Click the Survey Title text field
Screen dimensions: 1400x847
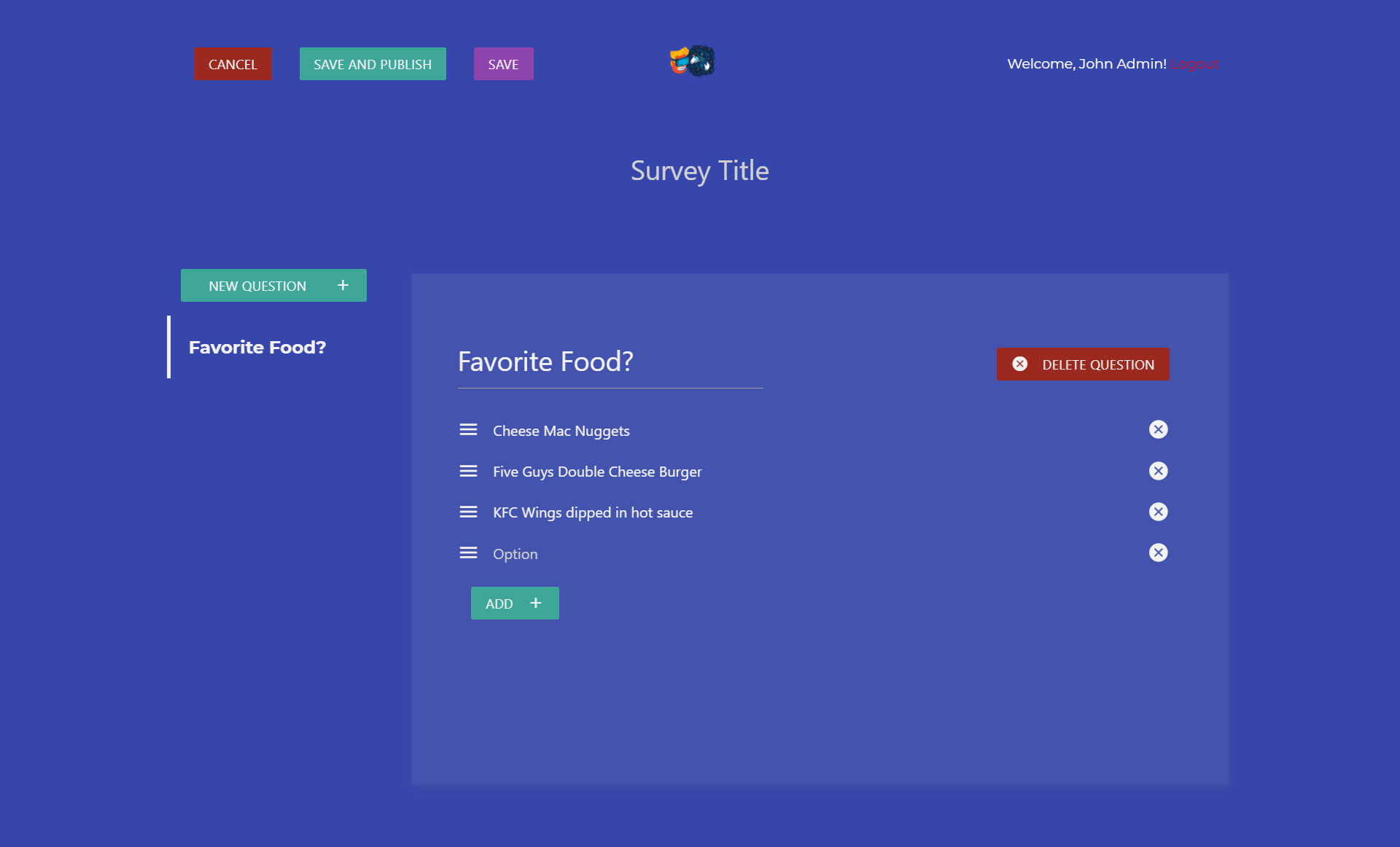tap(700, 170)
